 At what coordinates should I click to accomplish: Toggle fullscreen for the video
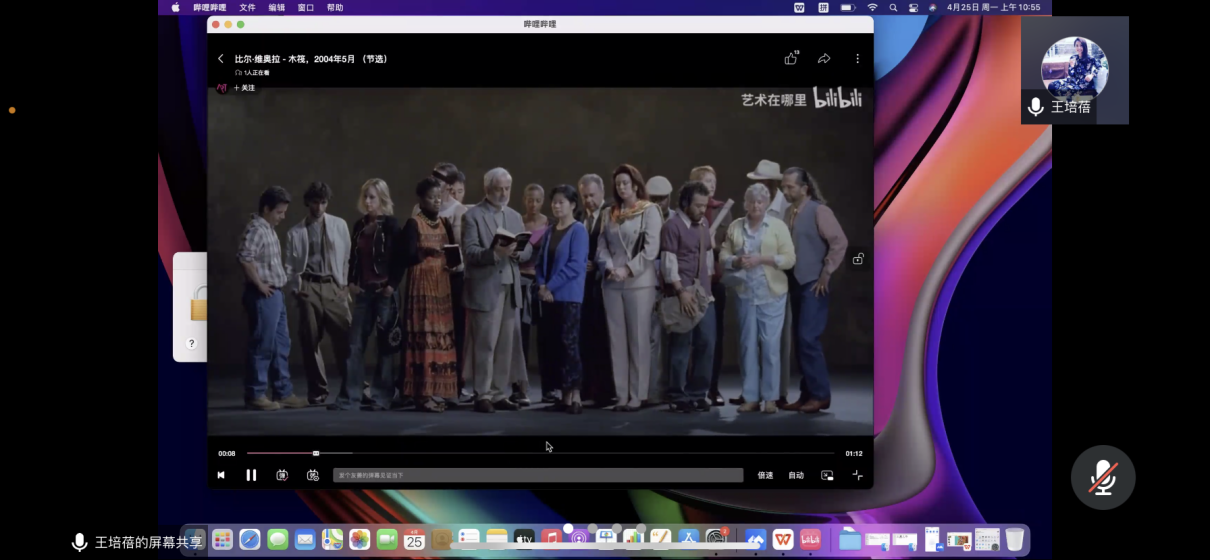(x=857, y=475)
